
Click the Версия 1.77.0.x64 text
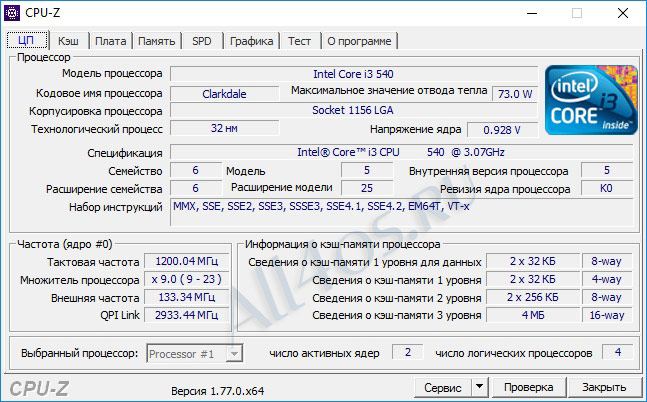[217, 391]
